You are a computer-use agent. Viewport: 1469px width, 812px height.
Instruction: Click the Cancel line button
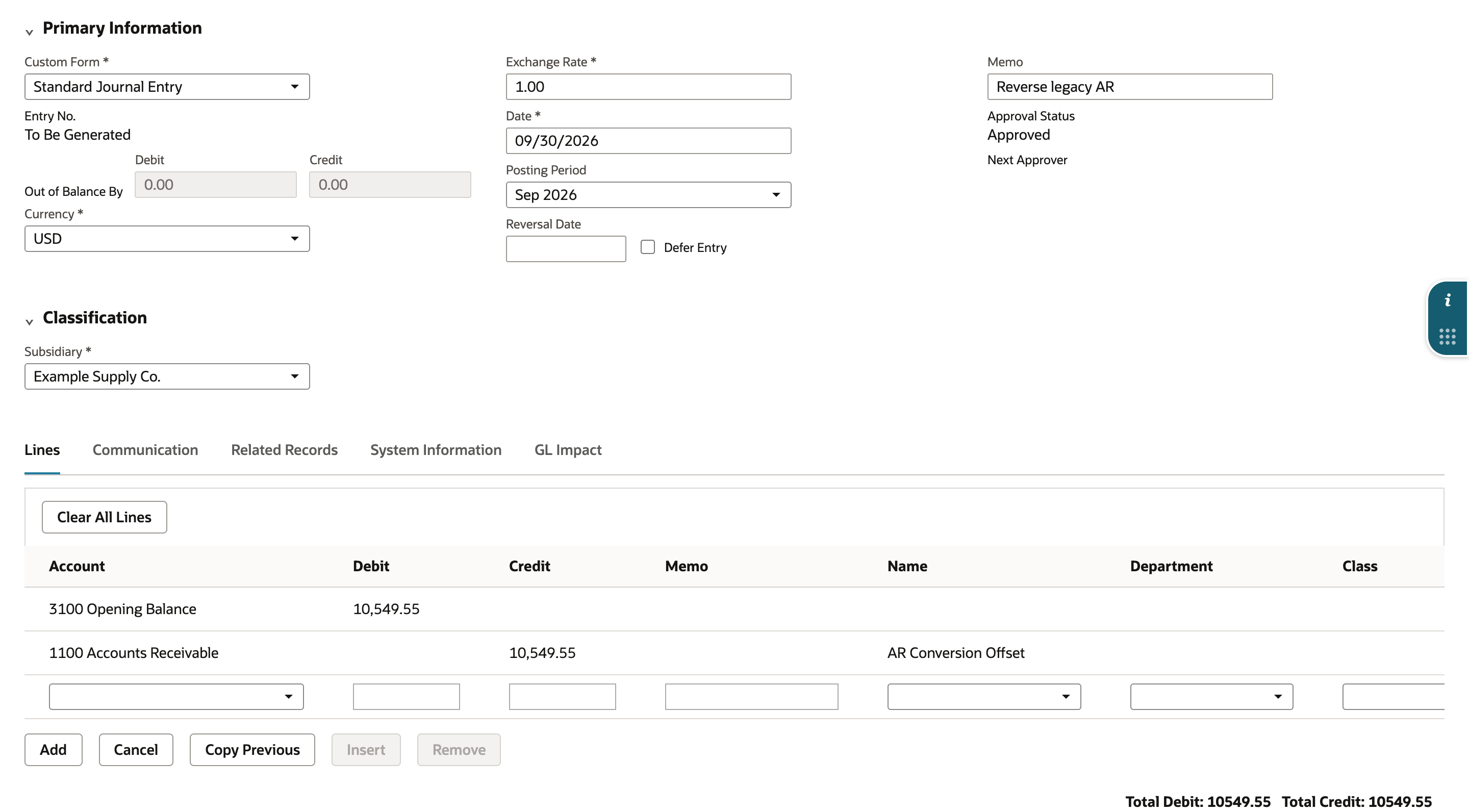coord(136,750)
